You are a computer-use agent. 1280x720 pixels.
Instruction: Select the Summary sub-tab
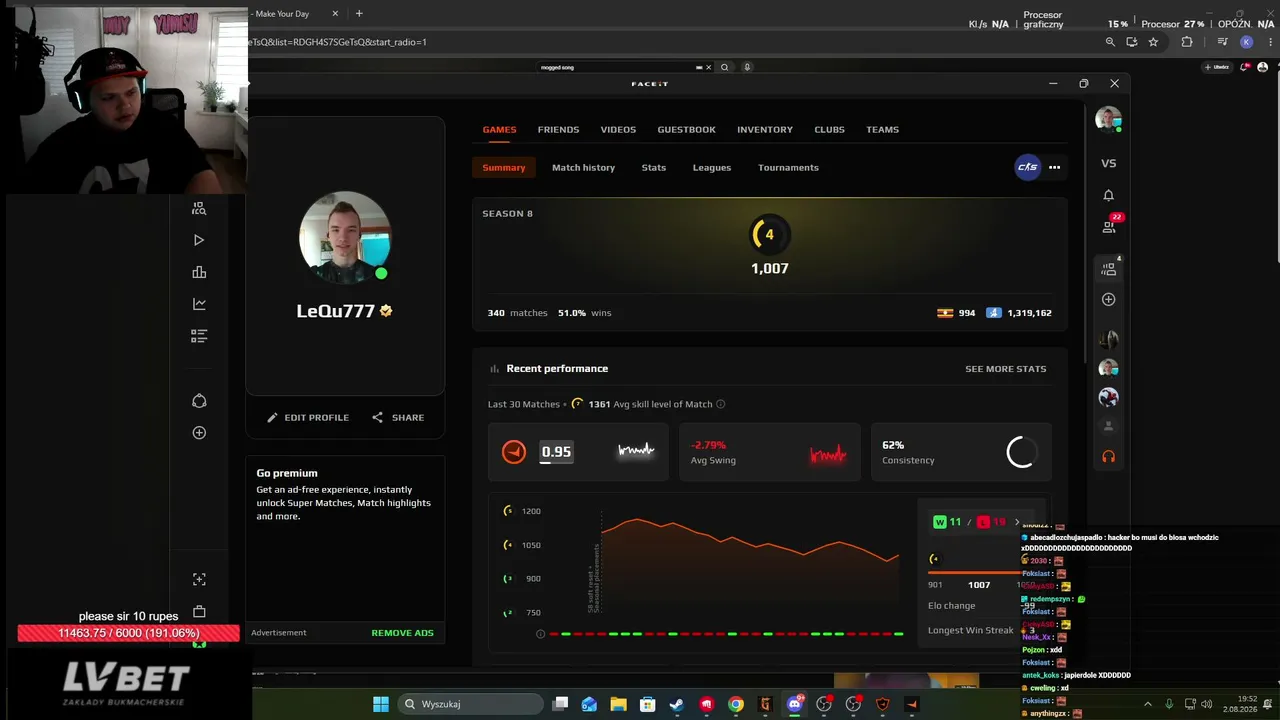click(504, 167)
